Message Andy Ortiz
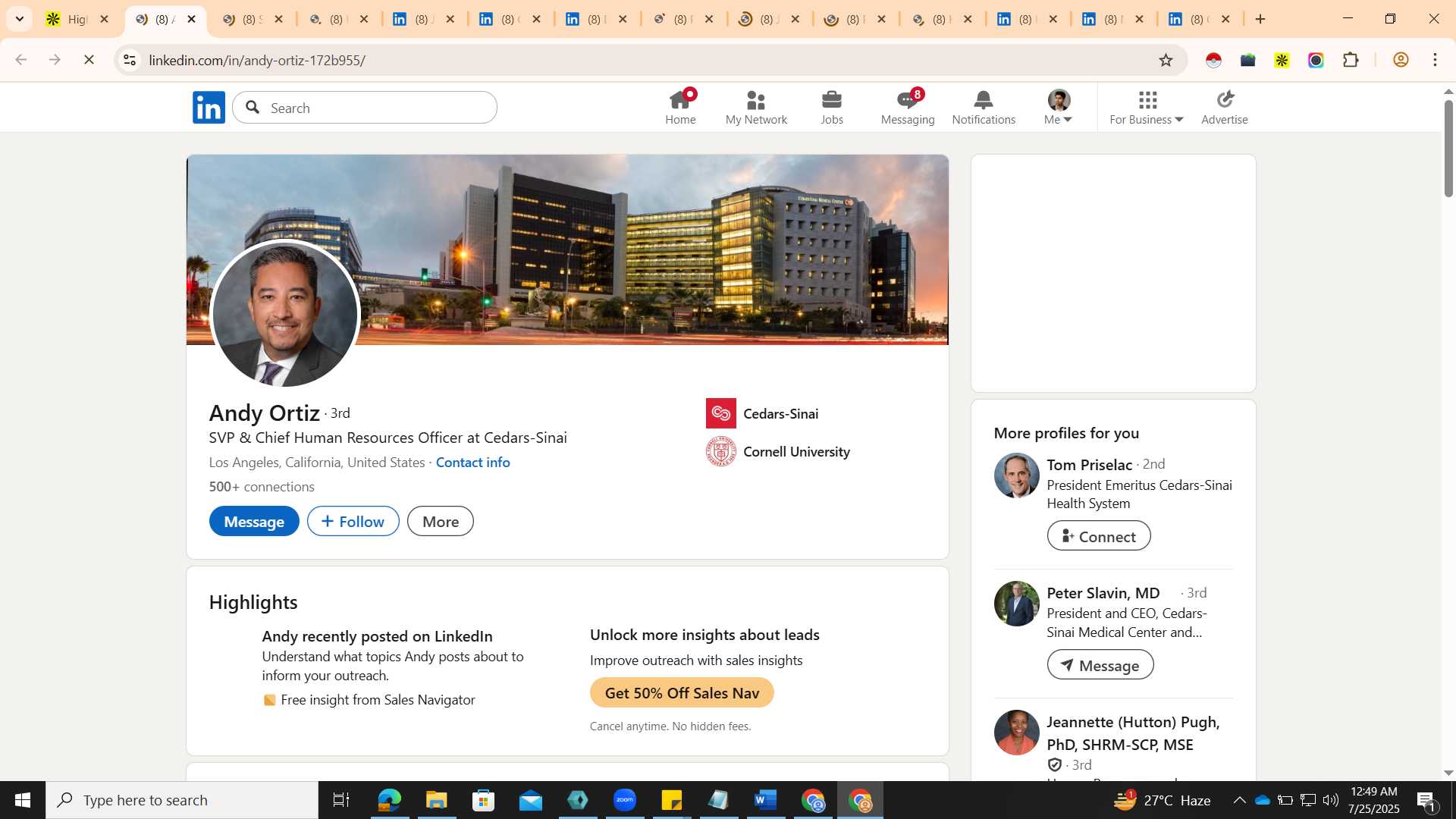Image resolution: width=1456 pixels, height=819 pixels. (254, 521)
